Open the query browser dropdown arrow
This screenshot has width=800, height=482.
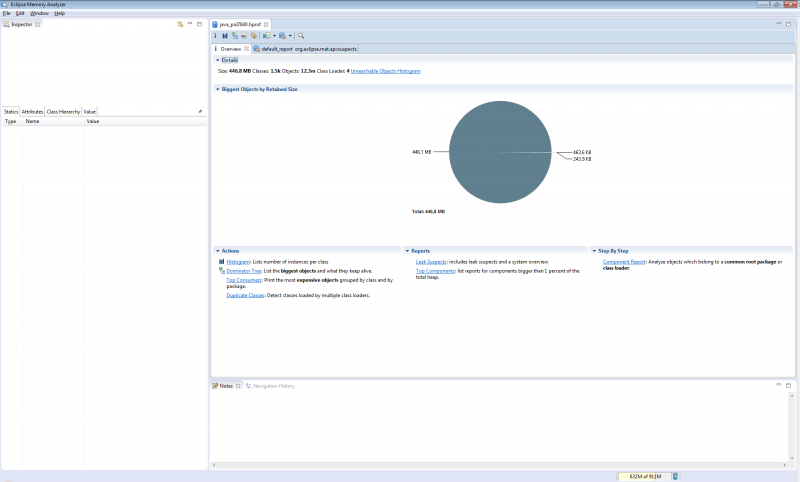tap(290, 35)
